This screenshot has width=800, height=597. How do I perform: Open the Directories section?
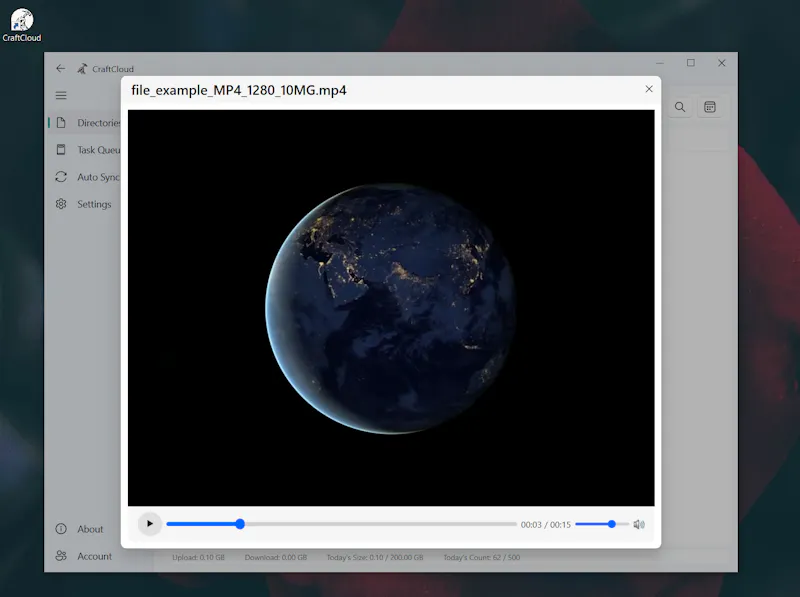85,123
